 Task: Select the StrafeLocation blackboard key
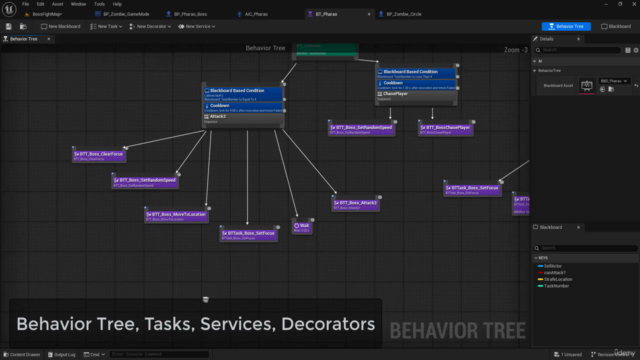558,280
